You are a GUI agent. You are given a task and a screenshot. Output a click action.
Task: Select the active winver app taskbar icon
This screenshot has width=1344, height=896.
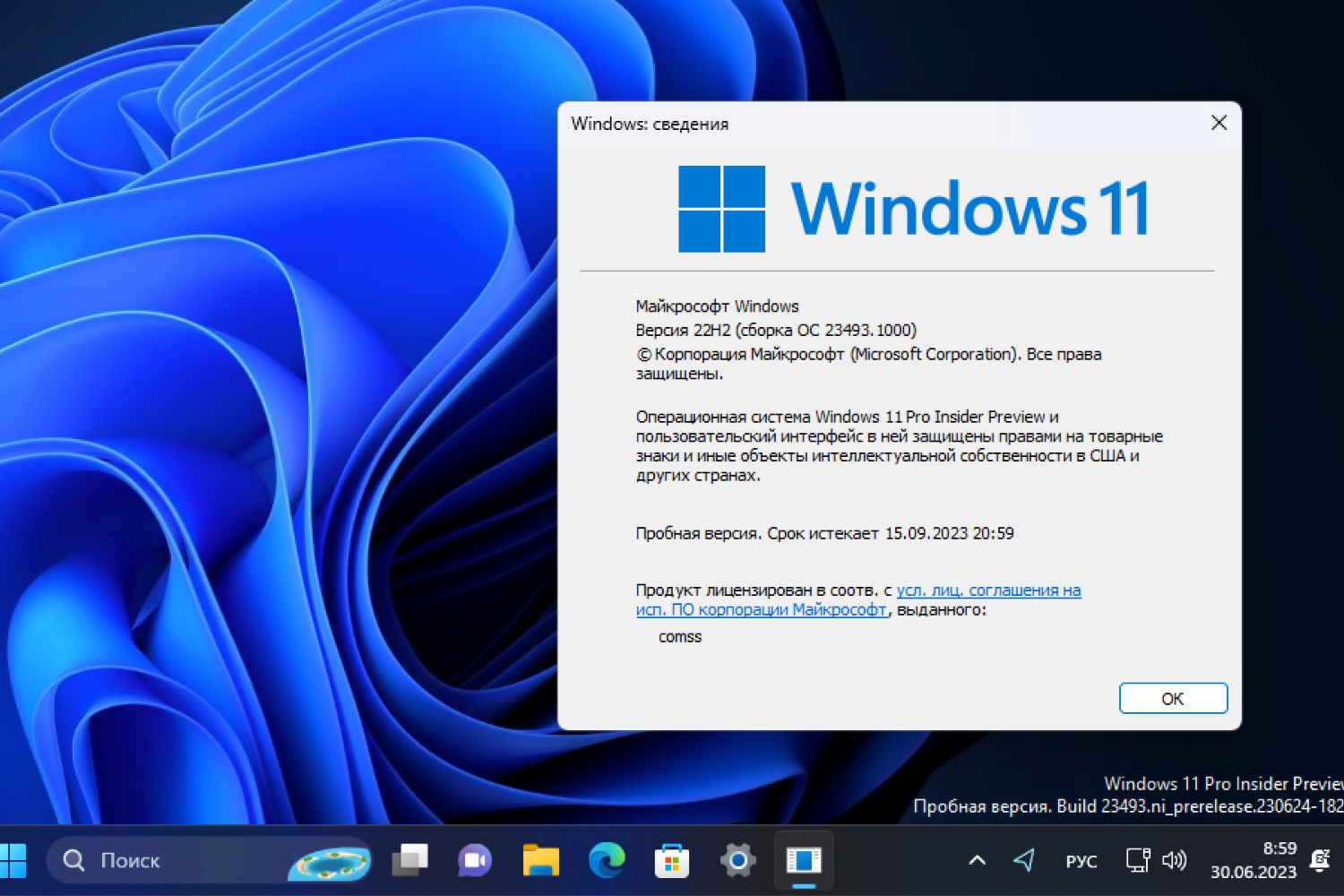803,858
